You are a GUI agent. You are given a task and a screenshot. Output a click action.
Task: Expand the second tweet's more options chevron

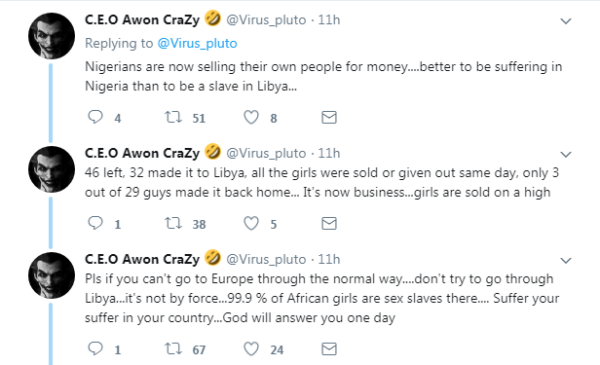(x=566, y=155)
